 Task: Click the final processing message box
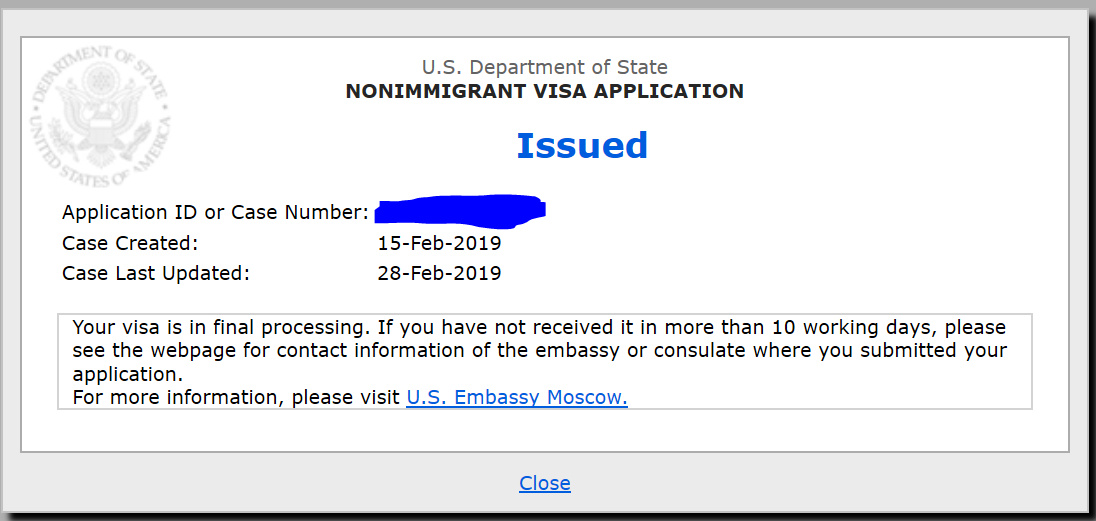(x=545, y=362)
